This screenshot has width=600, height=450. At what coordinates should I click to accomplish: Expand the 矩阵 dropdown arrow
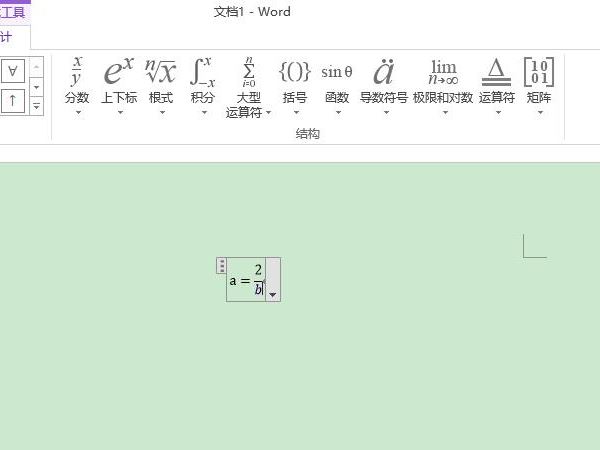click(x=540, y=112)
